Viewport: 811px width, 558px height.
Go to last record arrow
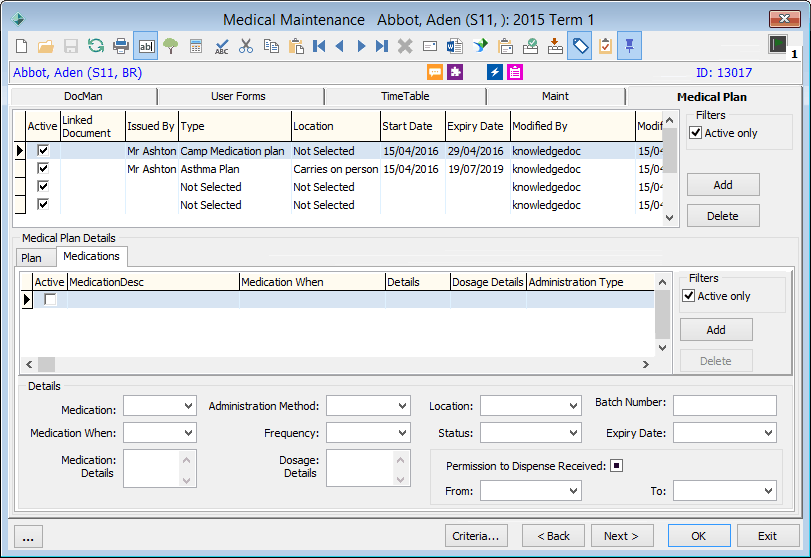click(x=382, y=46)
